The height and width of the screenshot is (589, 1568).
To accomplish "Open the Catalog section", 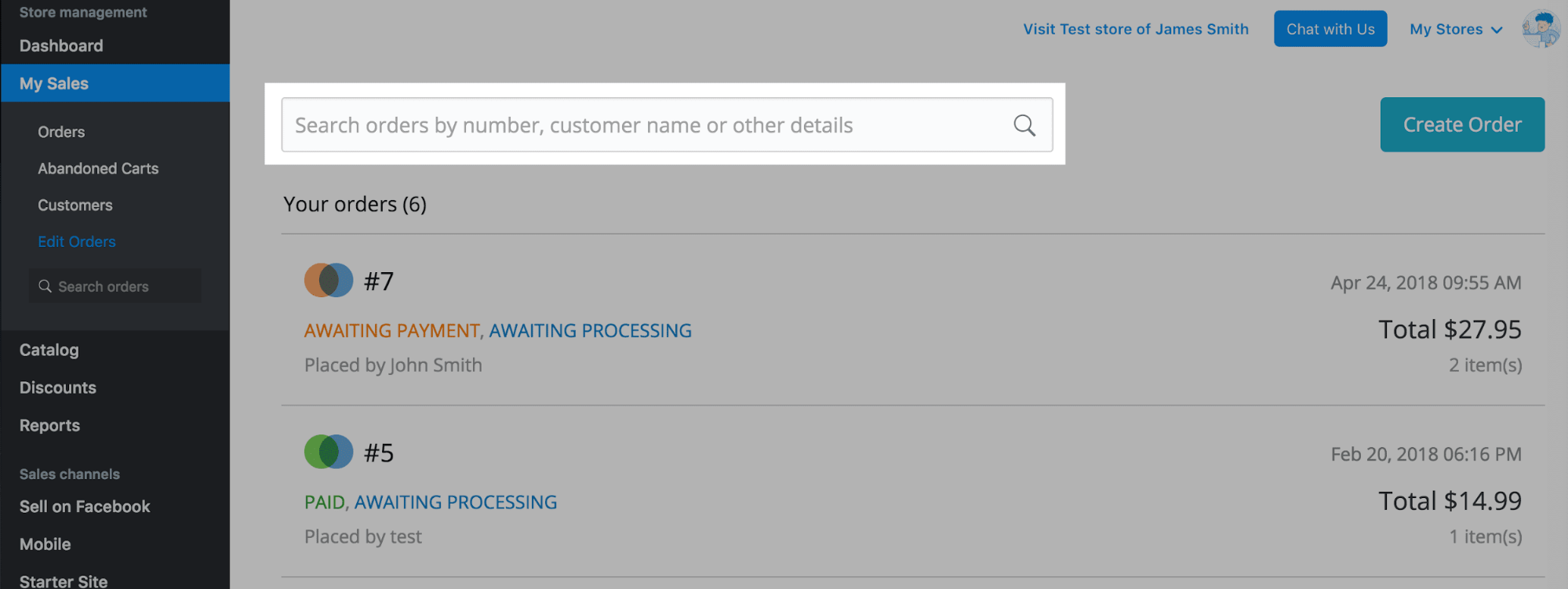I will click(49, 350).
